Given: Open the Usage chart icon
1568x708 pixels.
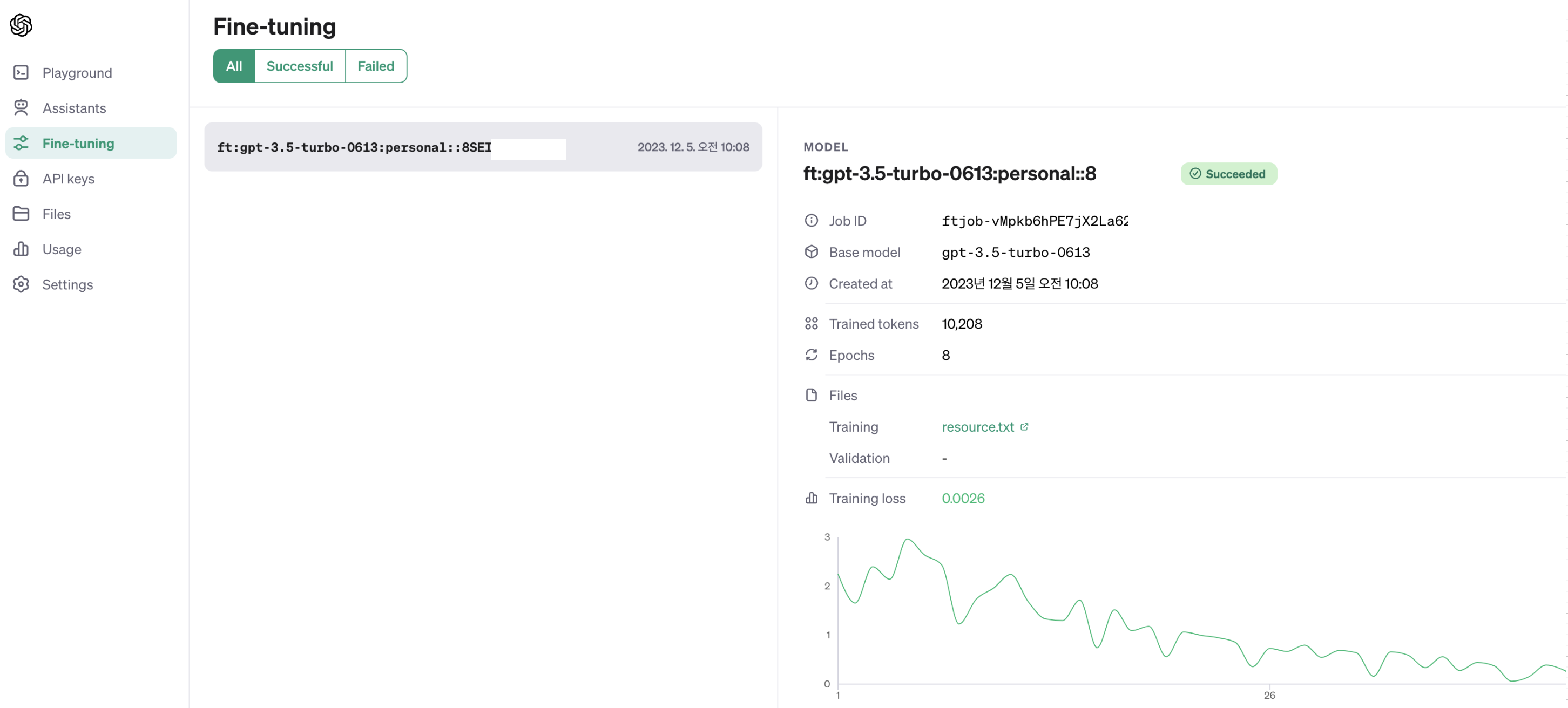Looking at the screenshot, I should (x=21, y=249).
